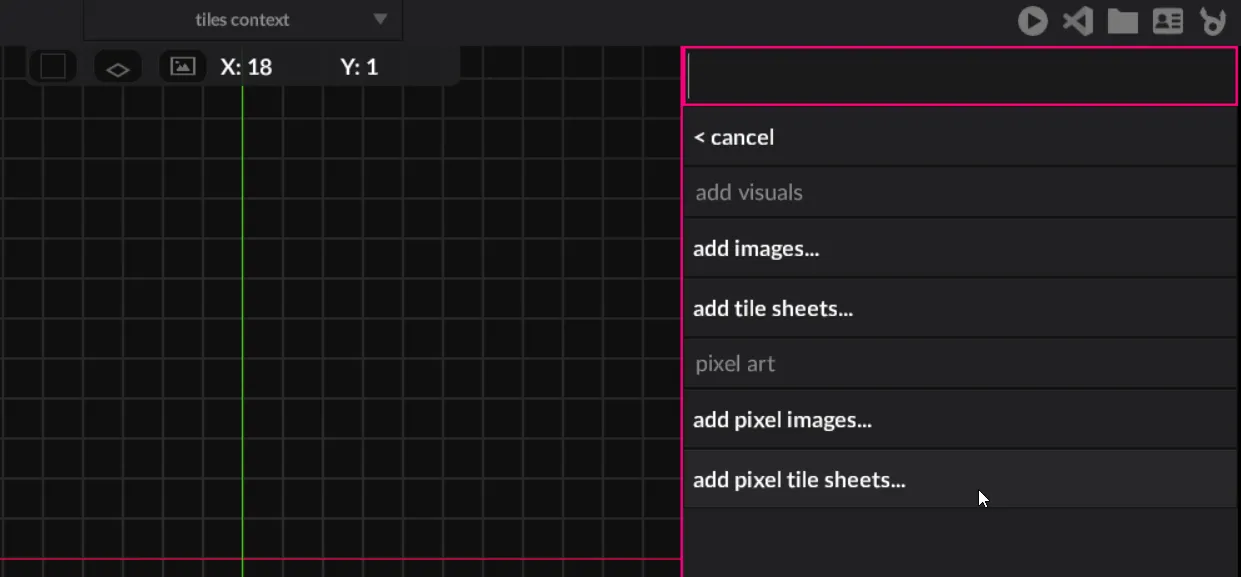1241x577 pixels.
Task: Click the "add visuals" section header
Action: 749,193
